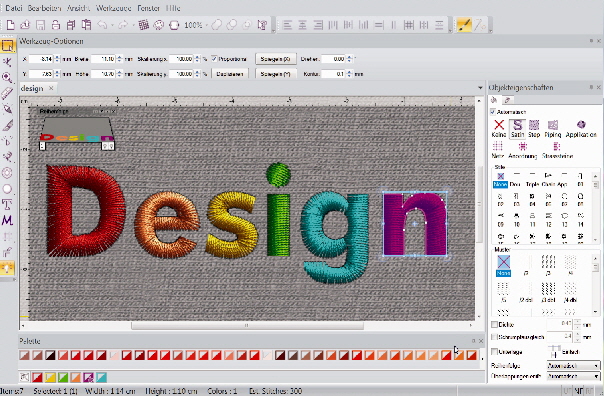Toggle the highlighted paintbrush toolbar icon
The height and width of the screenshot is (396, 604).
coord(464,25)
